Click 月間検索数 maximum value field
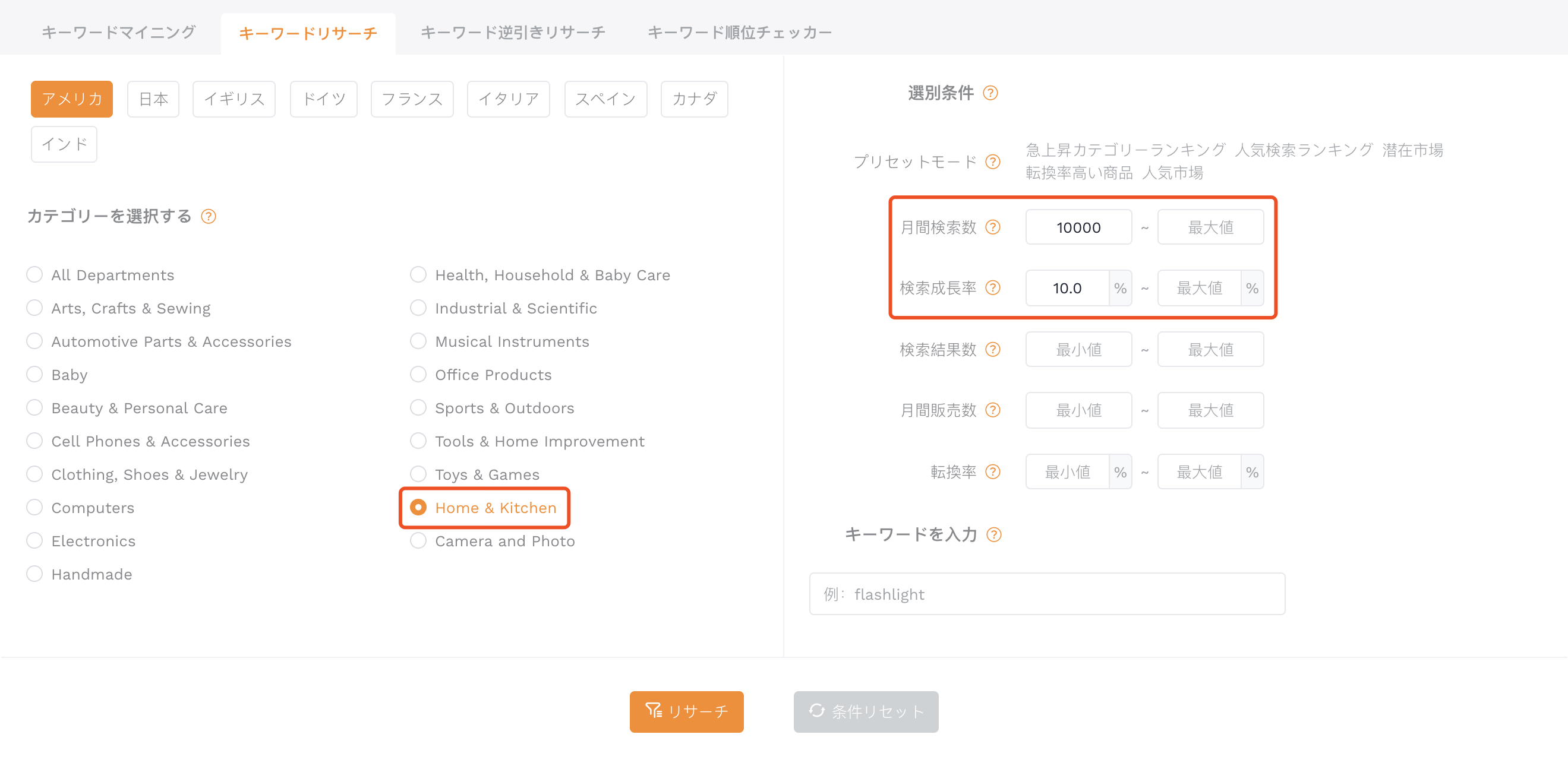This screenshot has width=1568, height=766. click(x=1210, y=227)
